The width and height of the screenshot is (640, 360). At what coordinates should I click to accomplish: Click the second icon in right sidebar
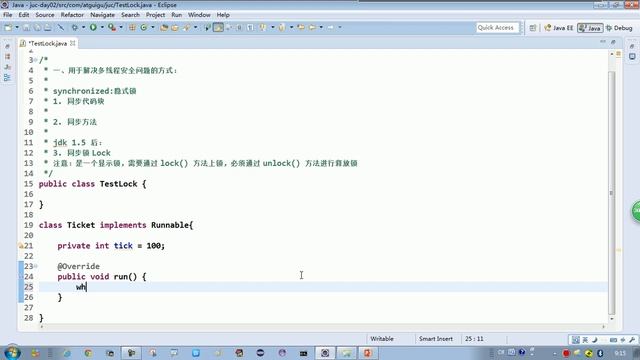click(x=632, y=57)
